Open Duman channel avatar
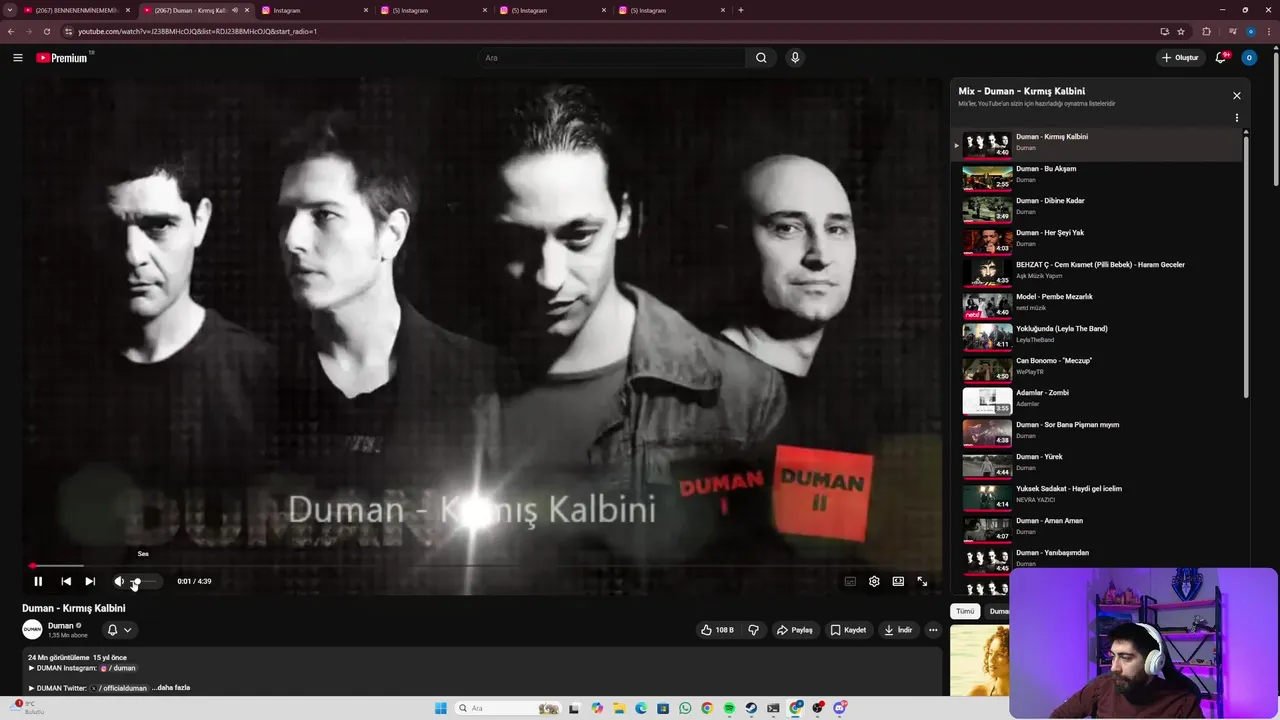Viewport: 1280px width, 720px height. pos(32,629)
